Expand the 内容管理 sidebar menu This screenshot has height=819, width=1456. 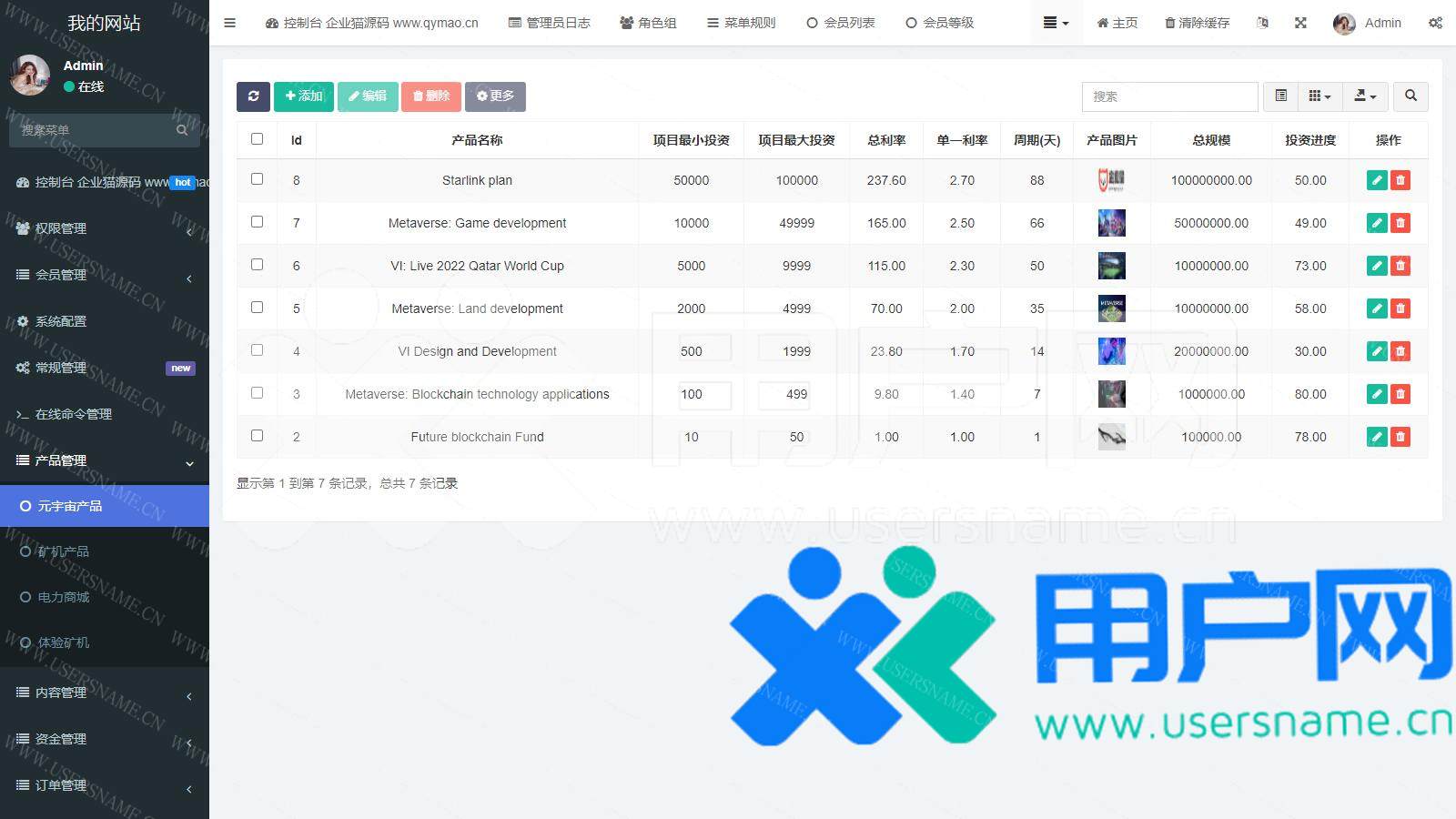[x=105, y=693]
